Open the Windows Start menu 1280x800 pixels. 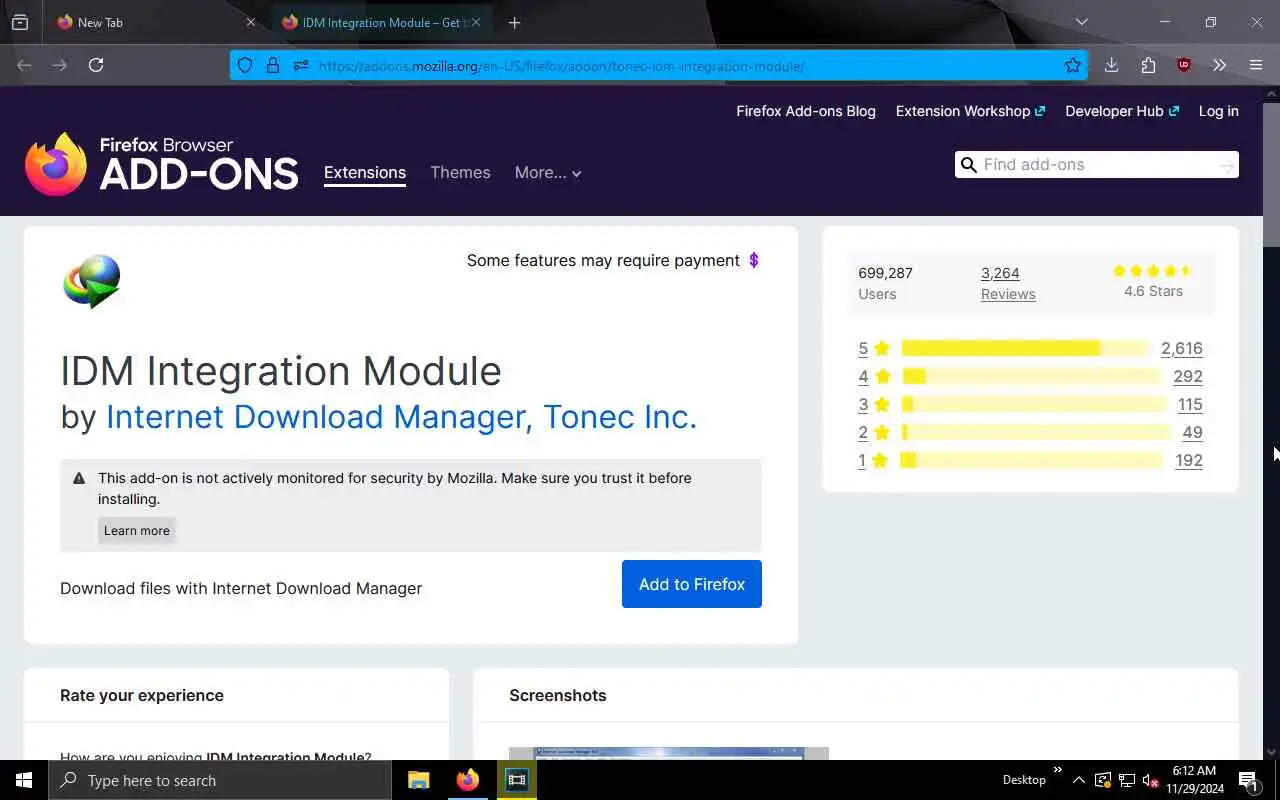24,780
